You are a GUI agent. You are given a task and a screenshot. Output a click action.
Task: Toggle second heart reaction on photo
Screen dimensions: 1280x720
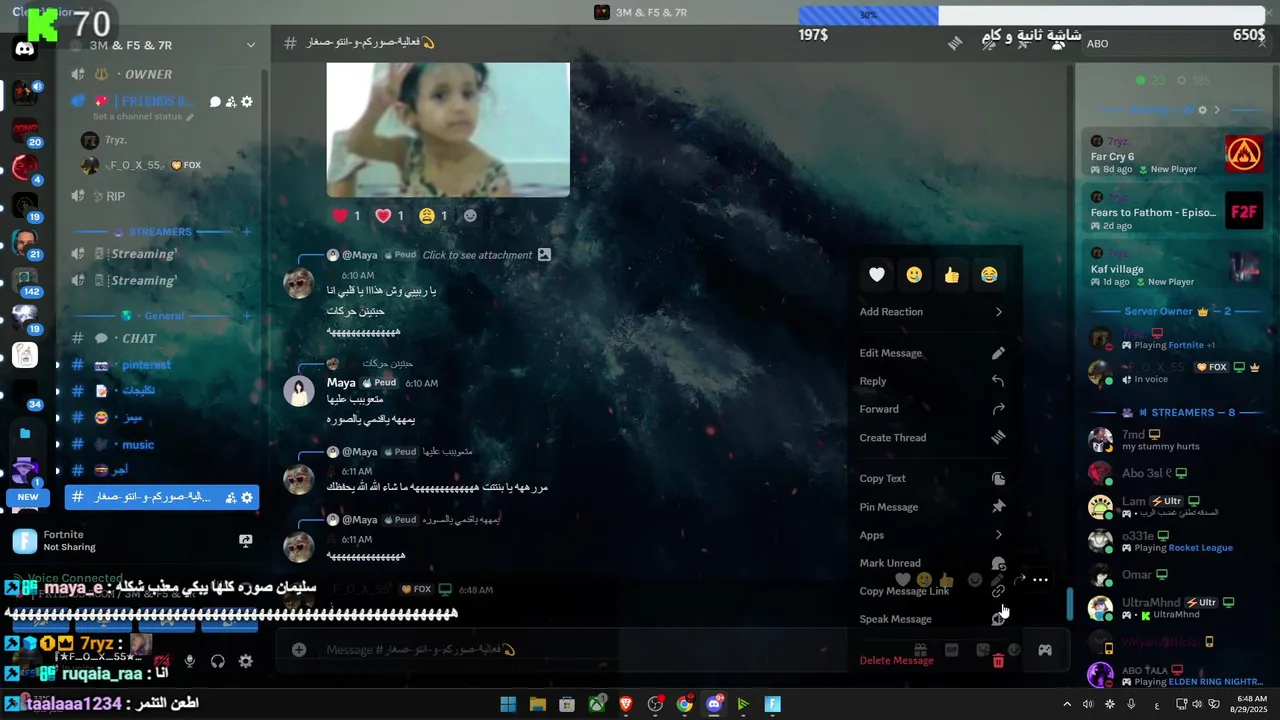[x=390, y=215]
